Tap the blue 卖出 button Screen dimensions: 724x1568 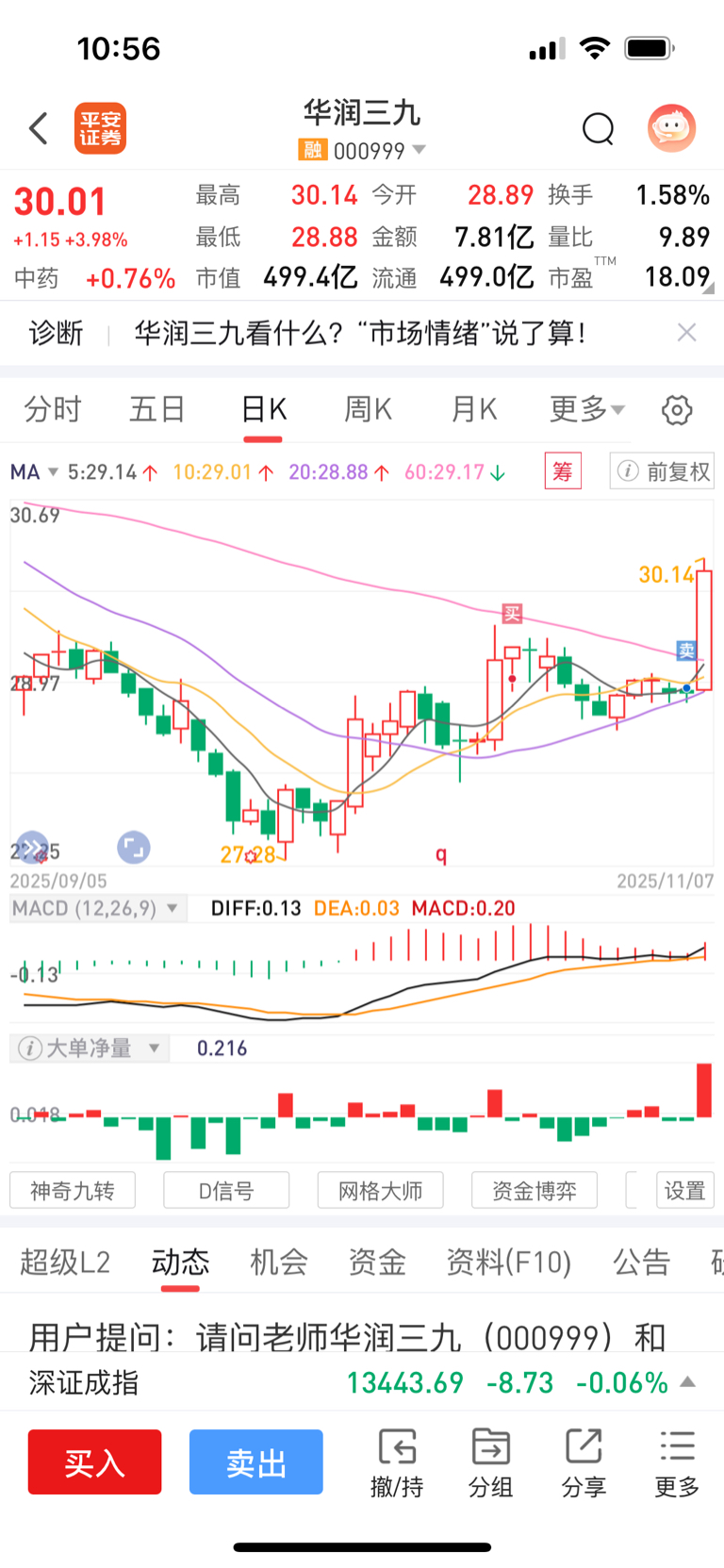click(x=256, y=1462)
